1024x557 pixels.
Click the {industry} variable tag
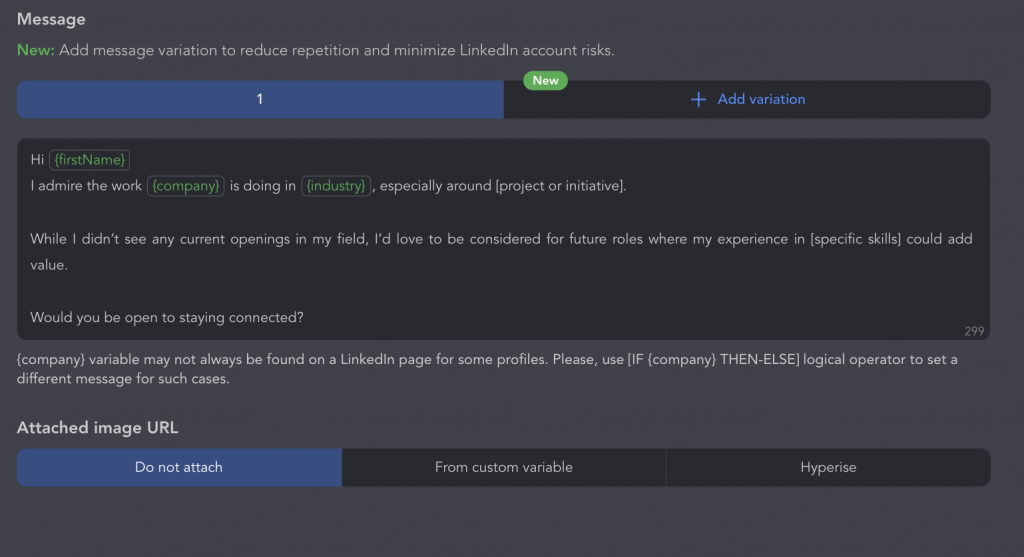336,186
